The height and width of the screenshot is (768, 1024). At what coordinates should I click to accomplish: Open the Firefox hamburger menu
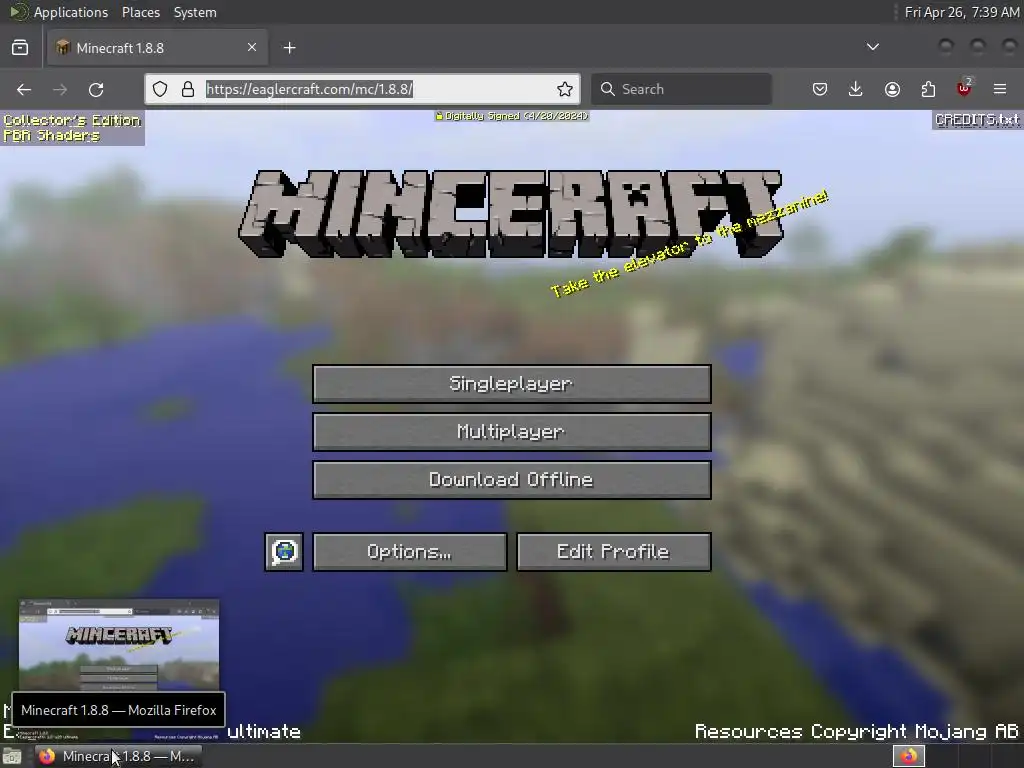click(x=1000, y=89)
